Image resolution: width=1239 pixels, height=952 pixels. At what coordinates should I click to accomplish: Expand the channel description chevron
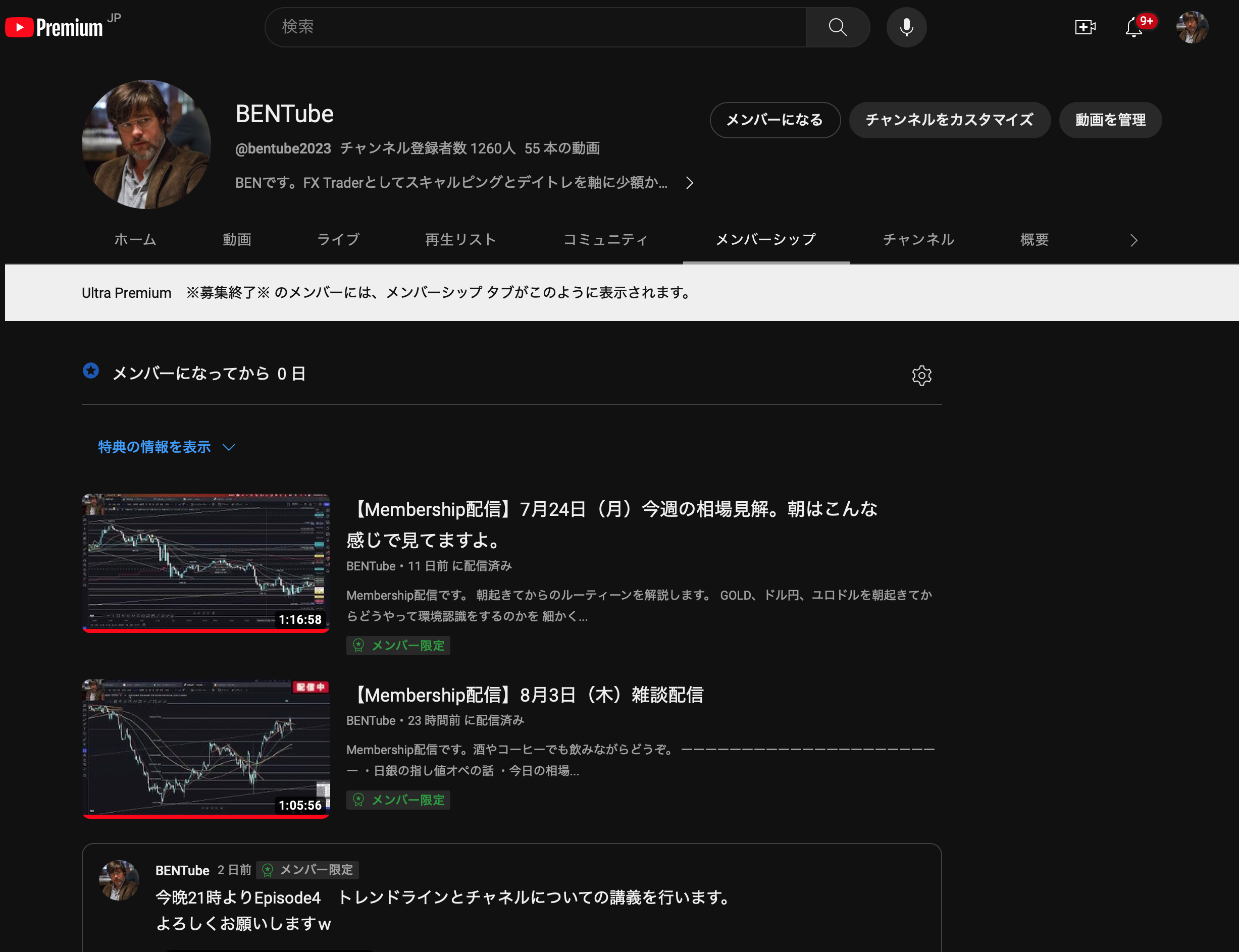(689, 183)
